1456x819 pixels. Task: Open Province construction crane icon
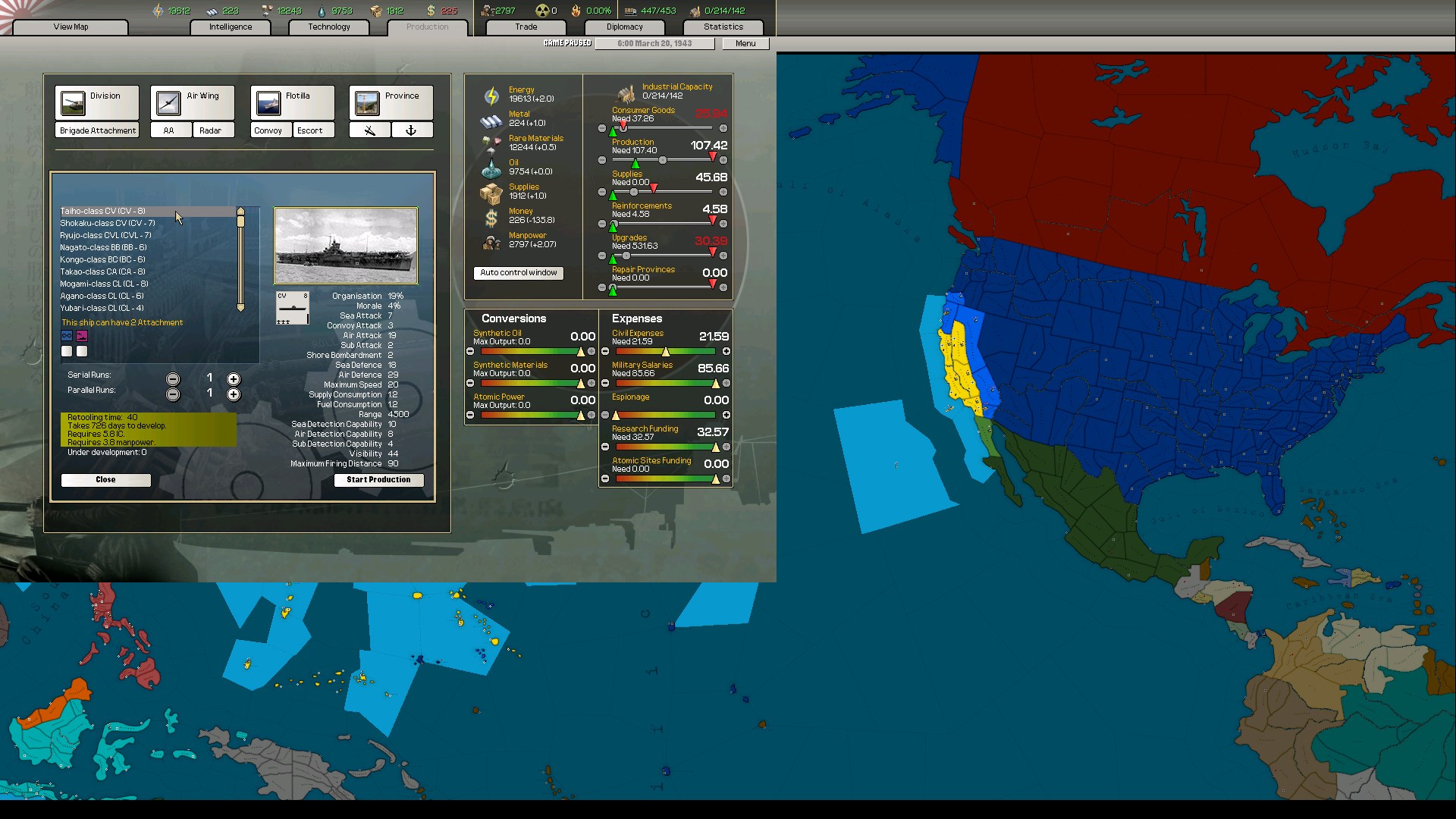coord(367,102)
